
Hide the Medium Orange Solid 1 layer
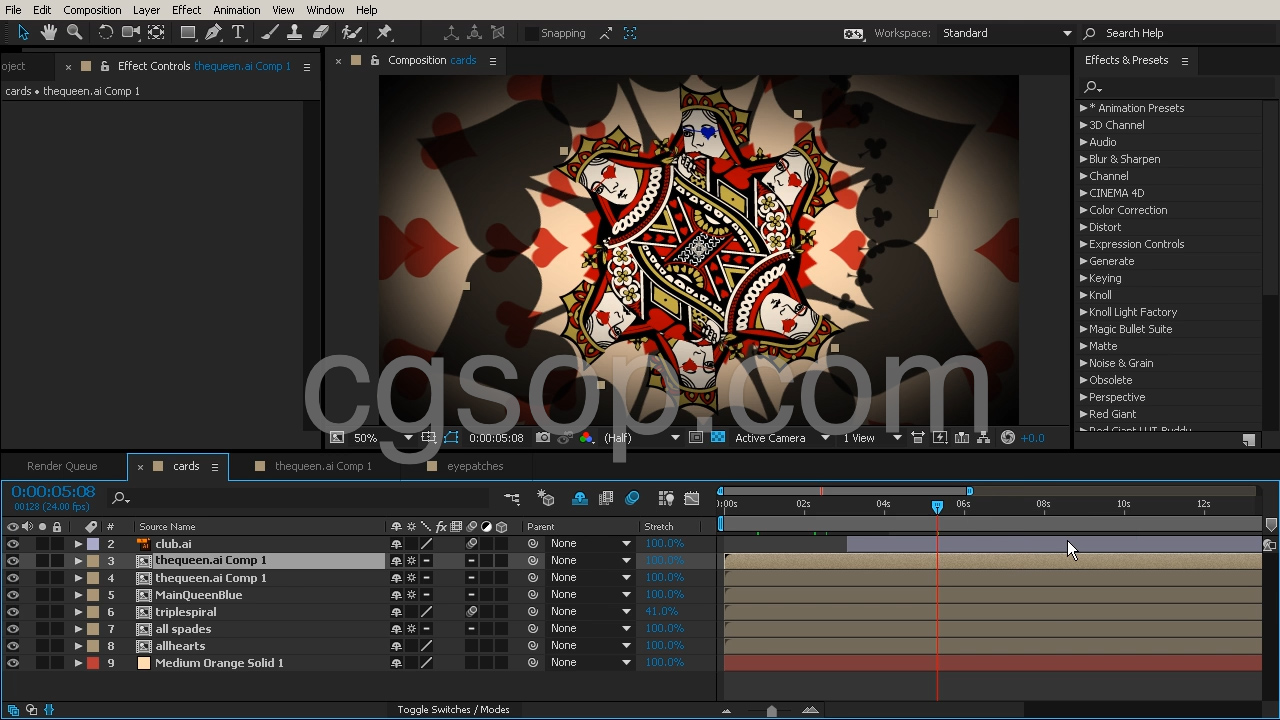(13, 663)
